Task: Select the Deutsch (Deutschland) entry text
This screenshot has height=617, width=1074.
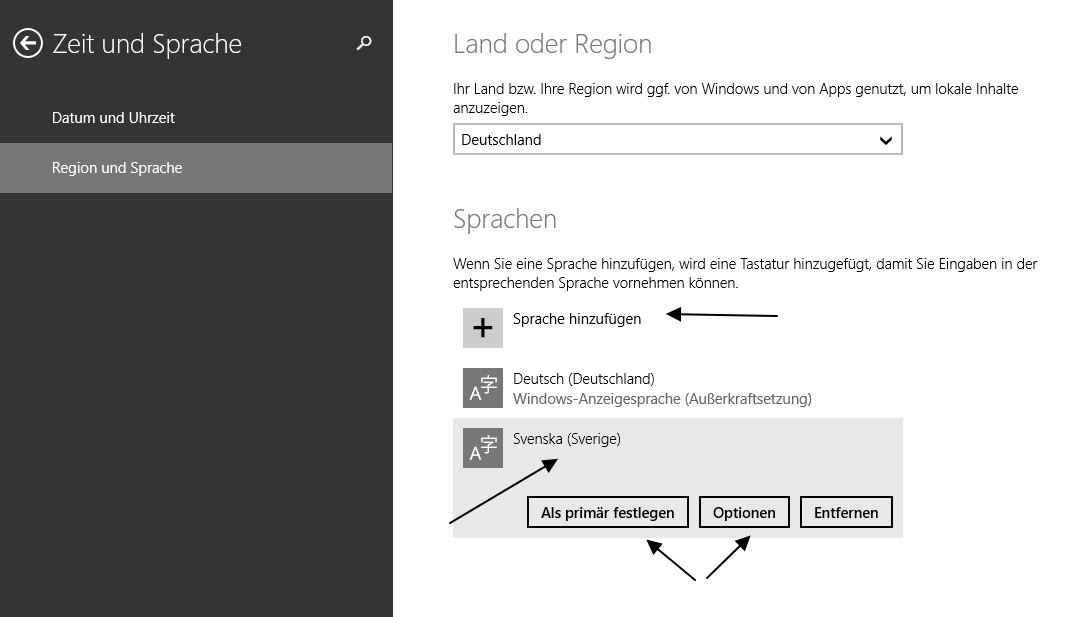Action: tap(584, 379)
